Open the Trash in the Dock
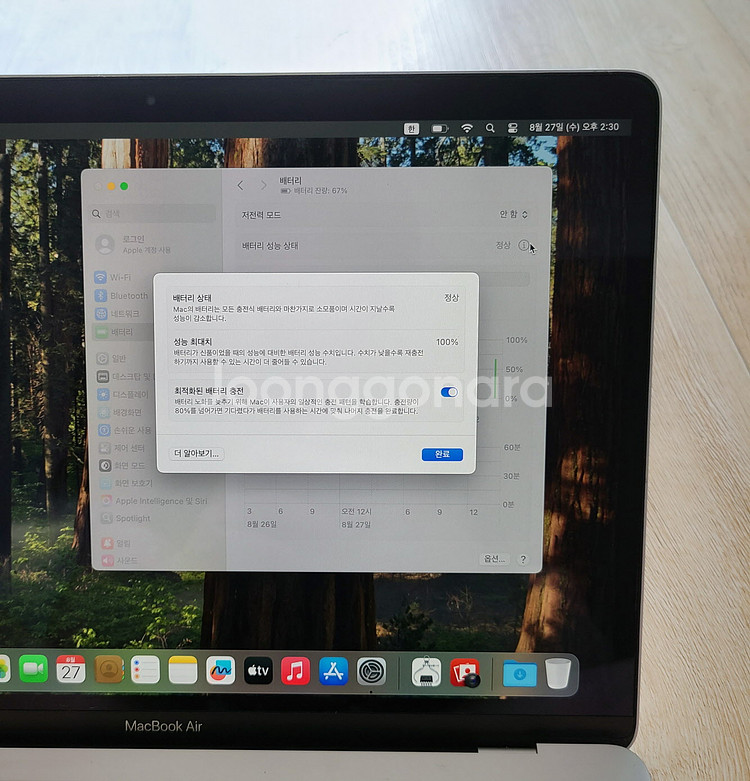750x781 pixels. [558, 672]
